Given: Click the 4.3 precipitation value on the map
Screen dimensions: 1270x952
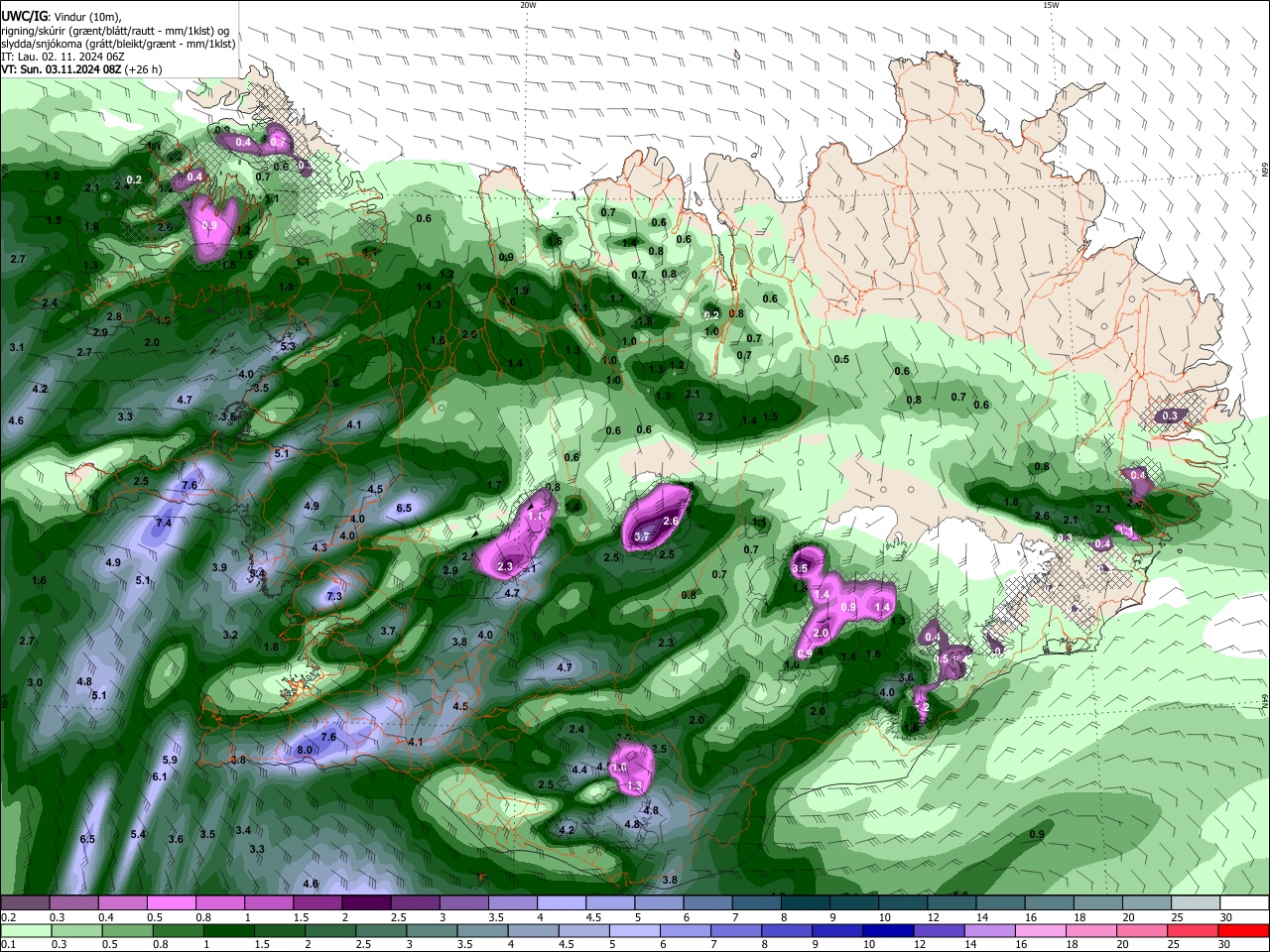Looking at the screenshot, I should (x=319, y=547).
